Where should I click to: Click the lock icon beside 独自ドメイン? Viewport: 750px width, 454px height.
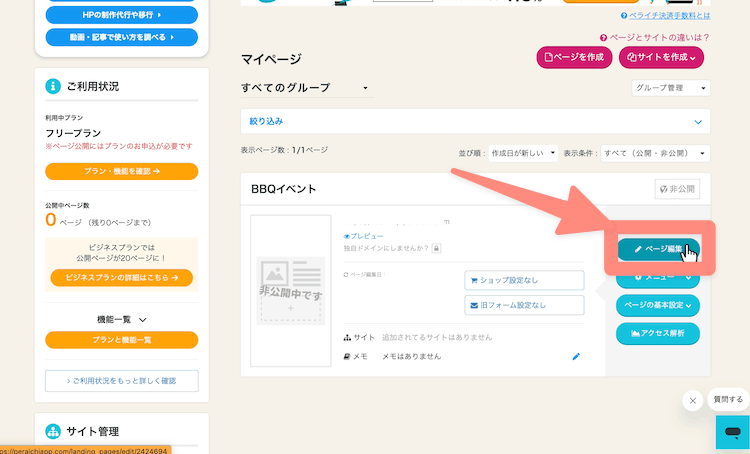(436, 248)
